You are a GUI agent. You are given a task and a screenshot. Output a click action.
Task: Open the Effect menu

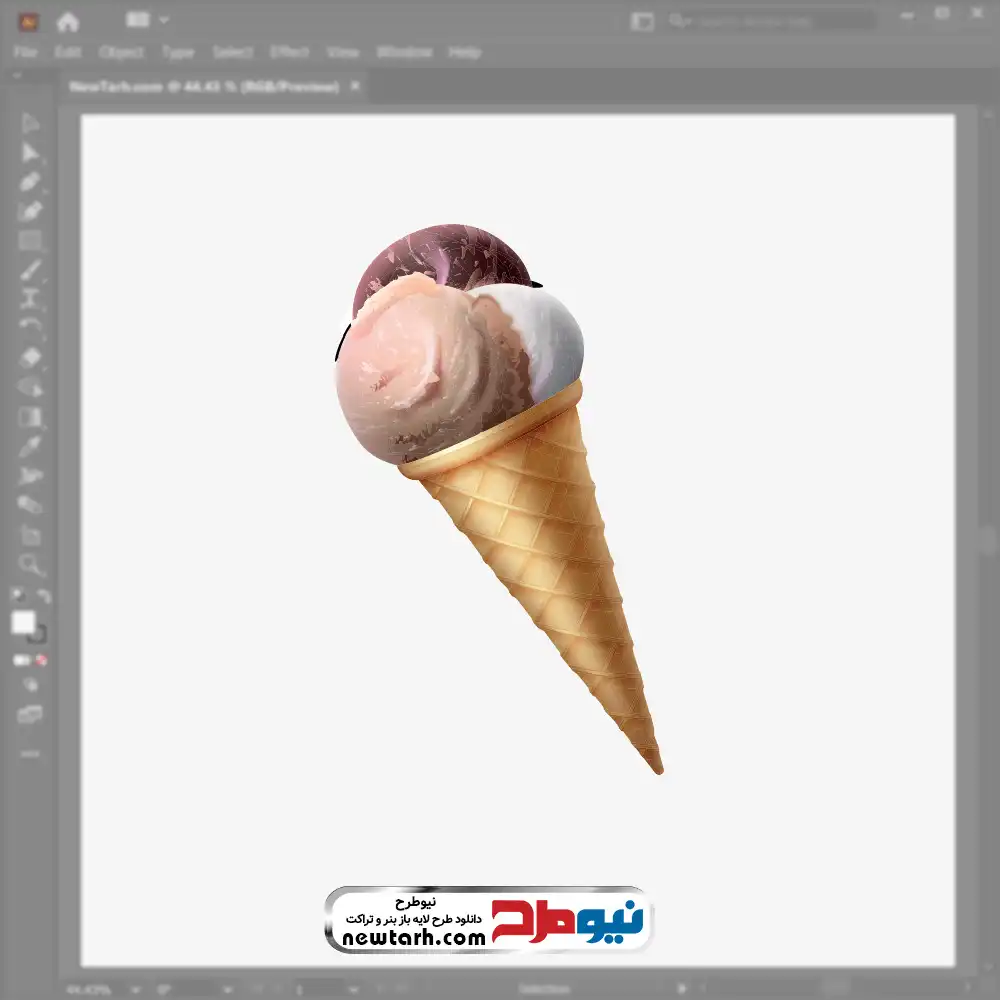289,52
